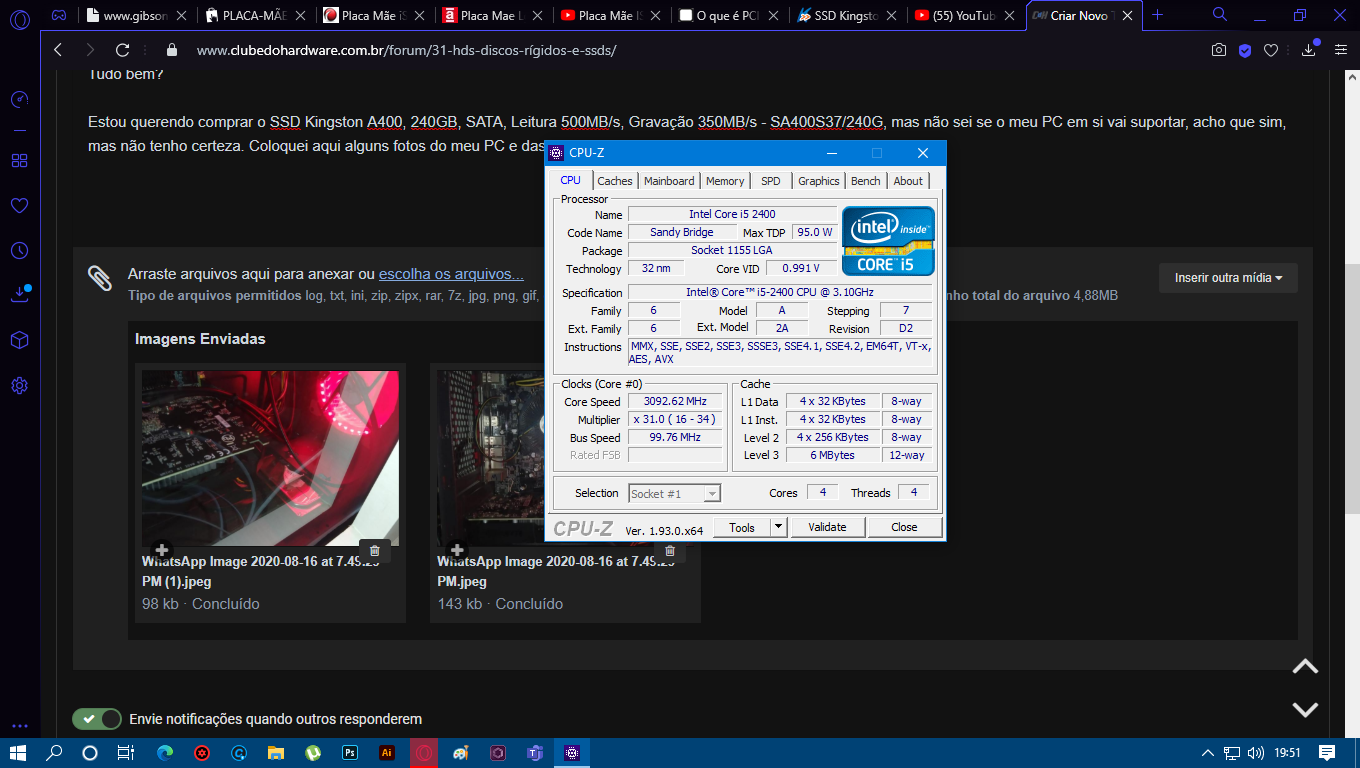
Task: Open Illustrator from the taskbar
Action: click(x=387, y=753)
